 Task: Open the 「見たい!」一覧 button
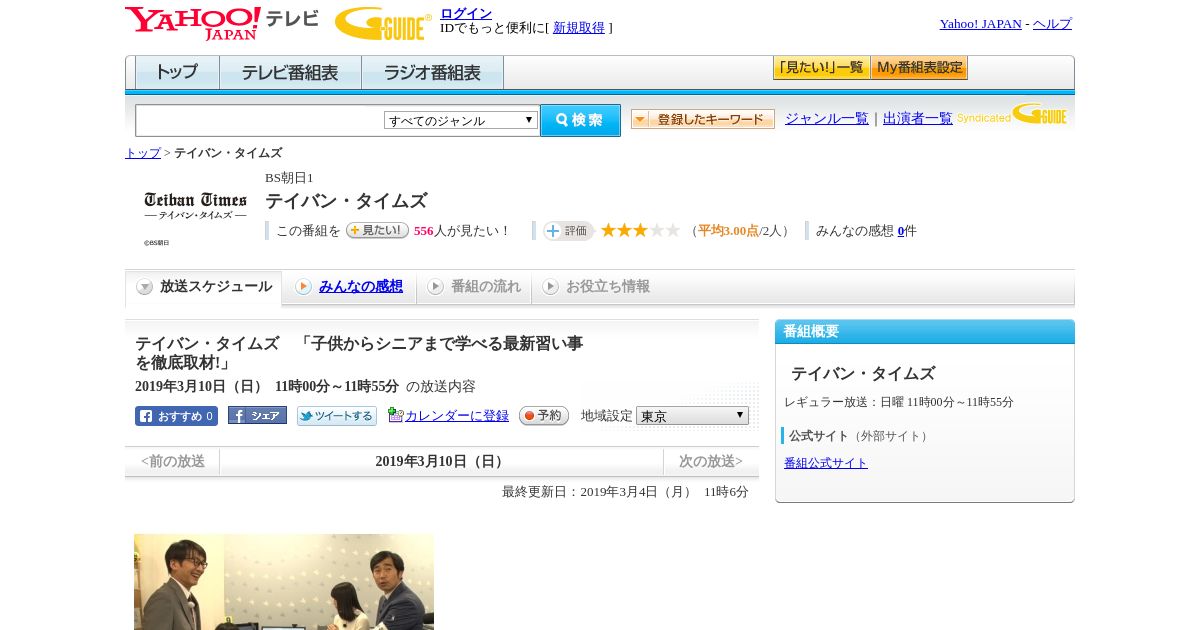pos(821,68)
